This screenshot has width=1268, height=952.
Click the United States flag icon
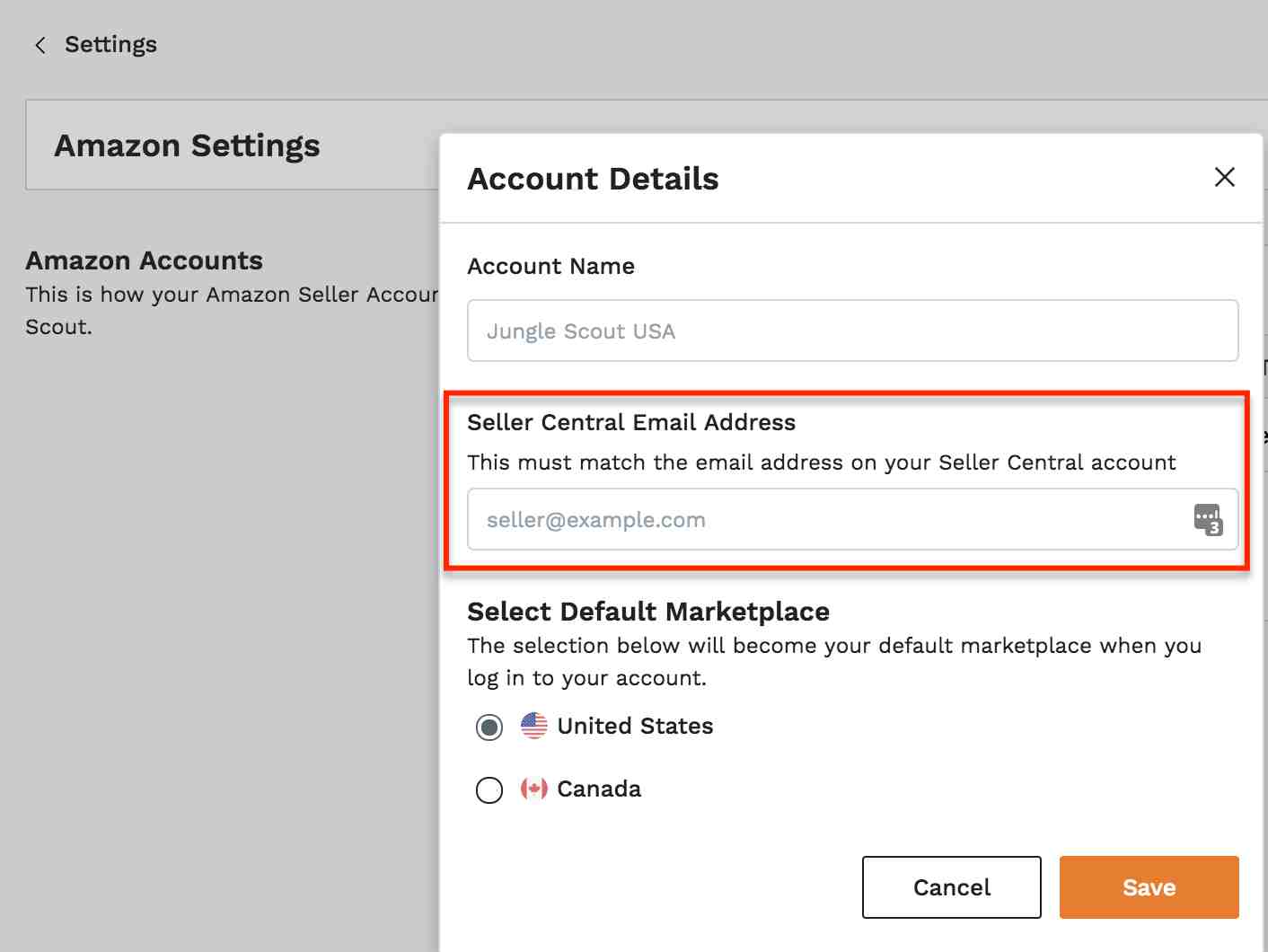[533, 726]
